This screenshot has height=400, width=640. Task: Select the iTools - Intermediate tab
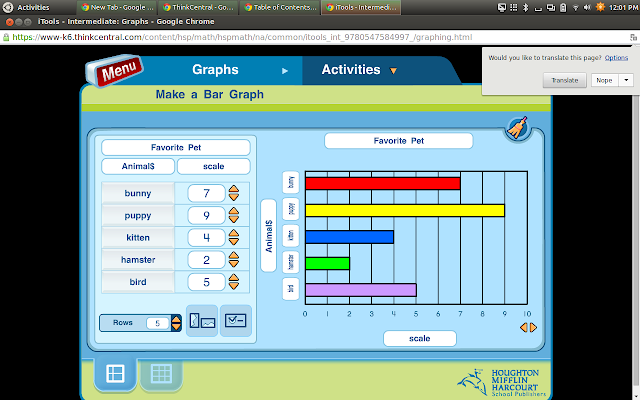coord(361,7)
